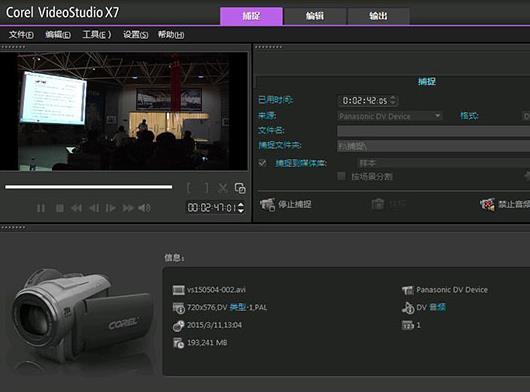
Task: Step back one frame
Action: [x=94, y=208]
